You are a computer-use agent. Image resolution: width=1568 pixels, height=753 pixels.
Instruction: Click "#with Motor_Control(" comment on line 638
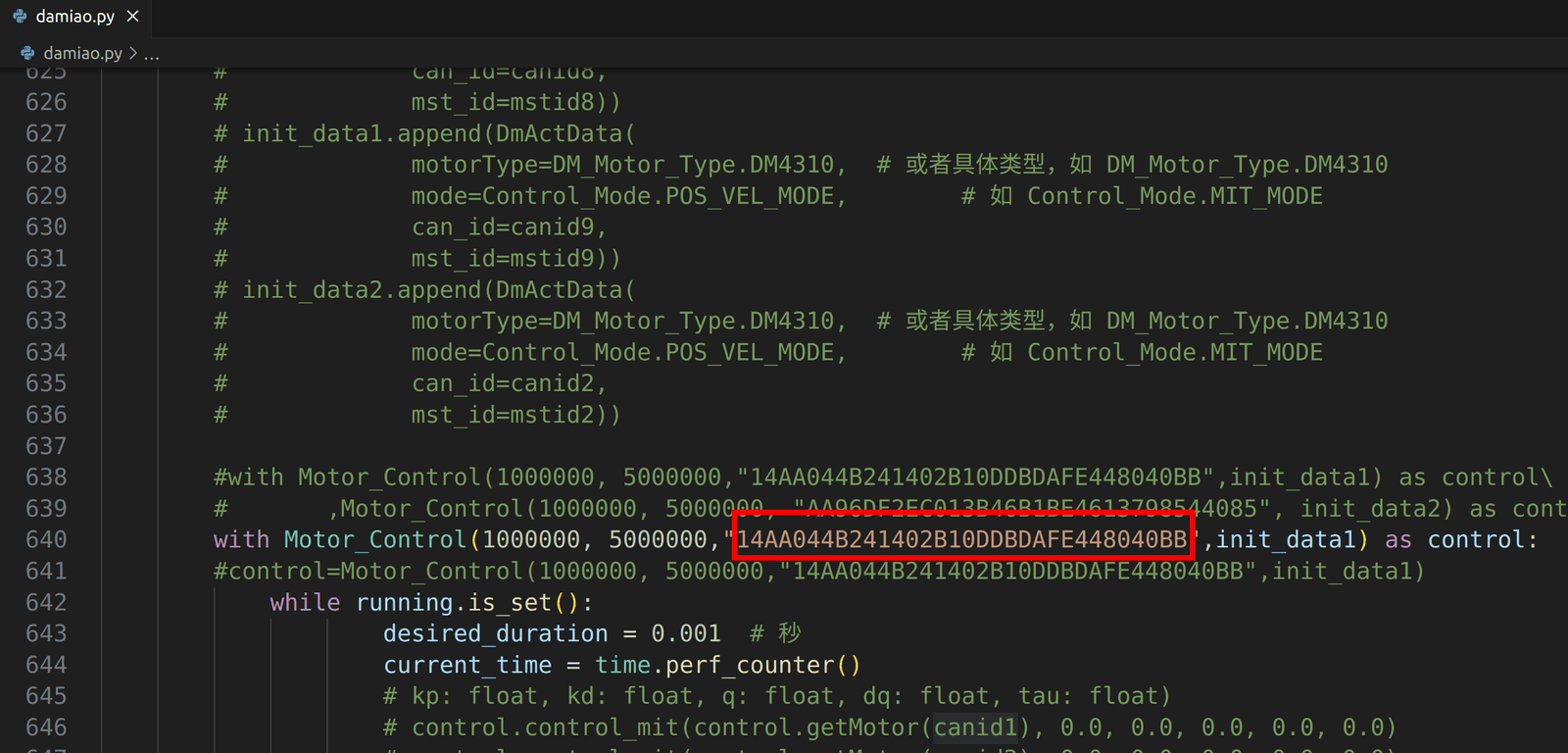pyautogui.click(x=355, y=477)
